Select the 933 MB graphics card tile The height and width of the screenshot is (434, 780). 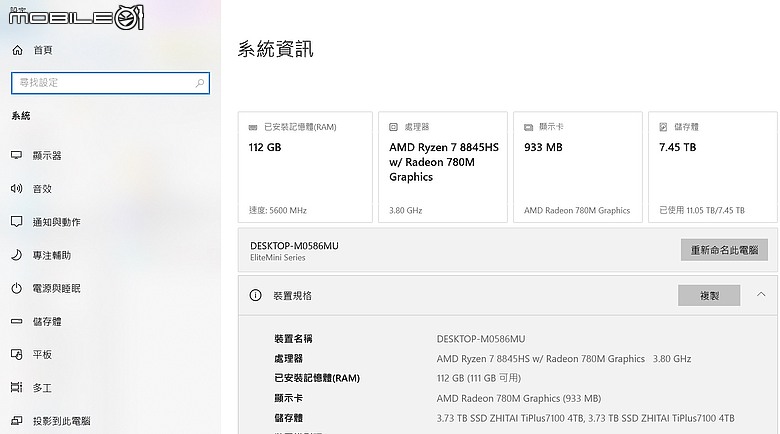point(578,167)
